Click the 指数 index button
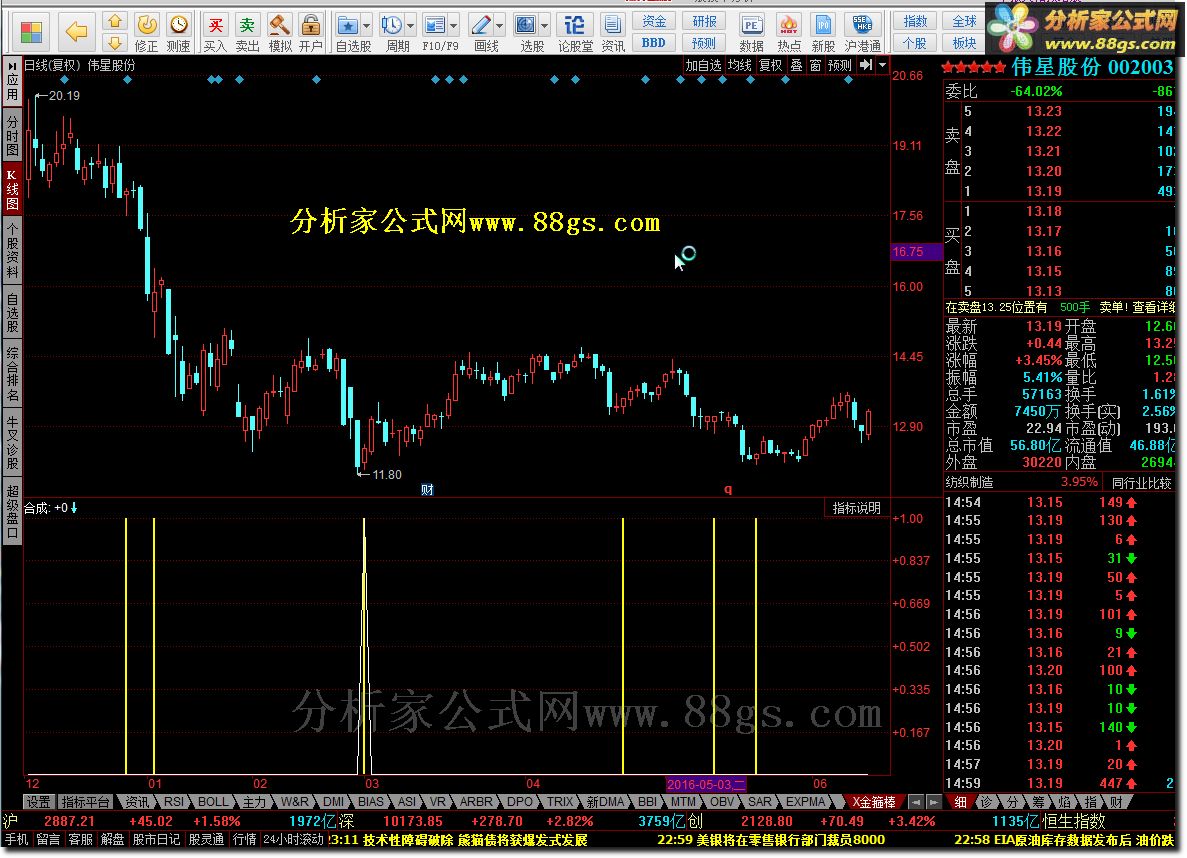Screen dimensions: 1187x858 (x=914, y=21)
